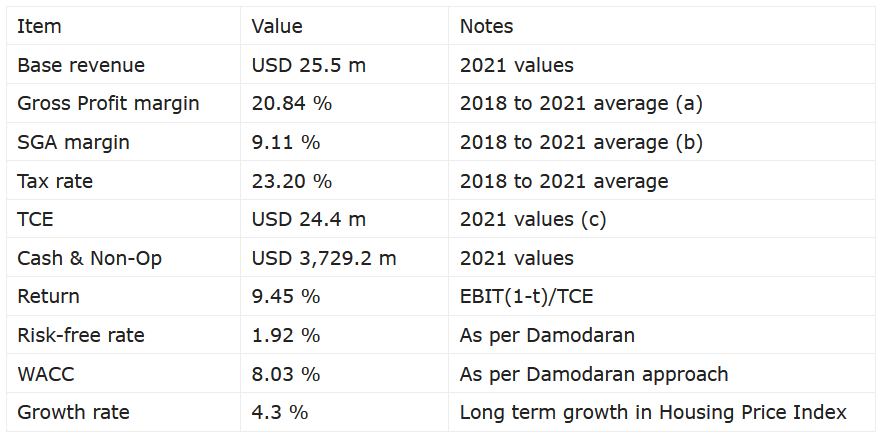The height and width of the screenshot is (440, 882).
Task: Click the USD 24.4 m cell
Action: (x=309, y=220)
